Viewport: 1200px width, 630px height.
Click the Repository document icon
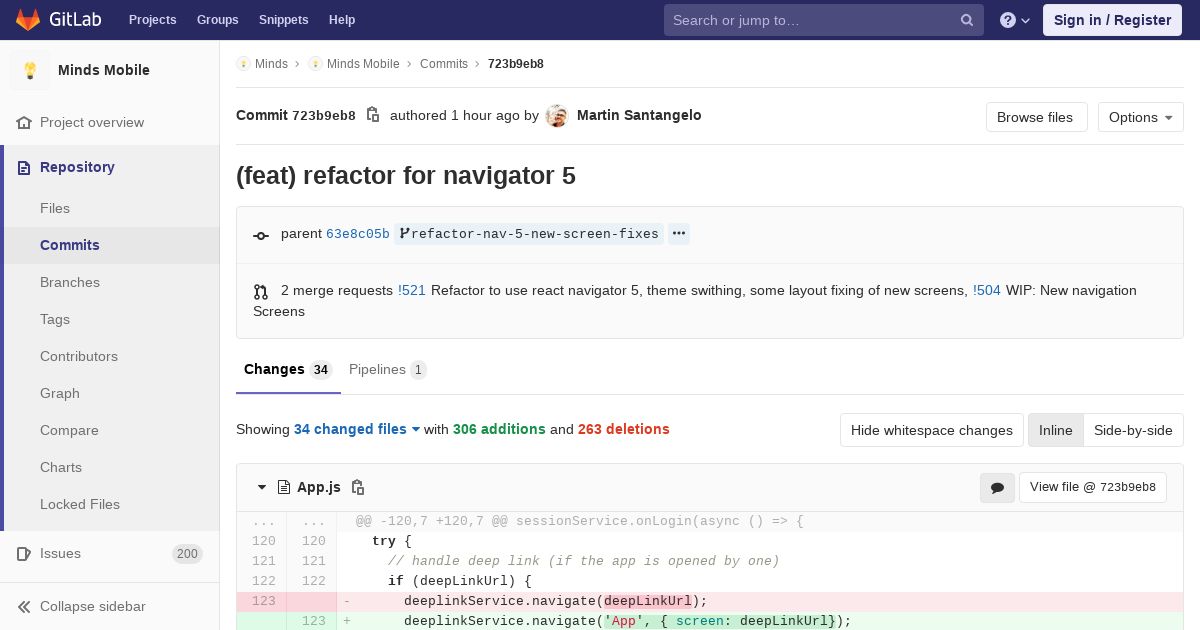[x=24, y=168]
